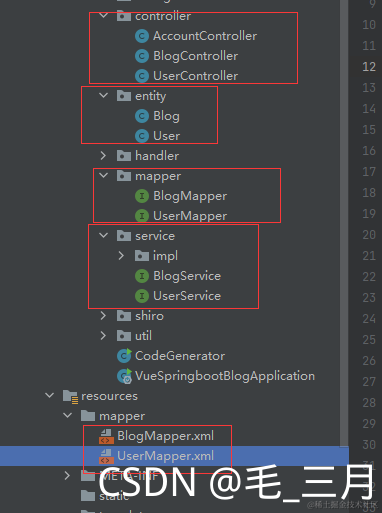
Task: Select BlogController in the project tree
Action: (196, 56)
